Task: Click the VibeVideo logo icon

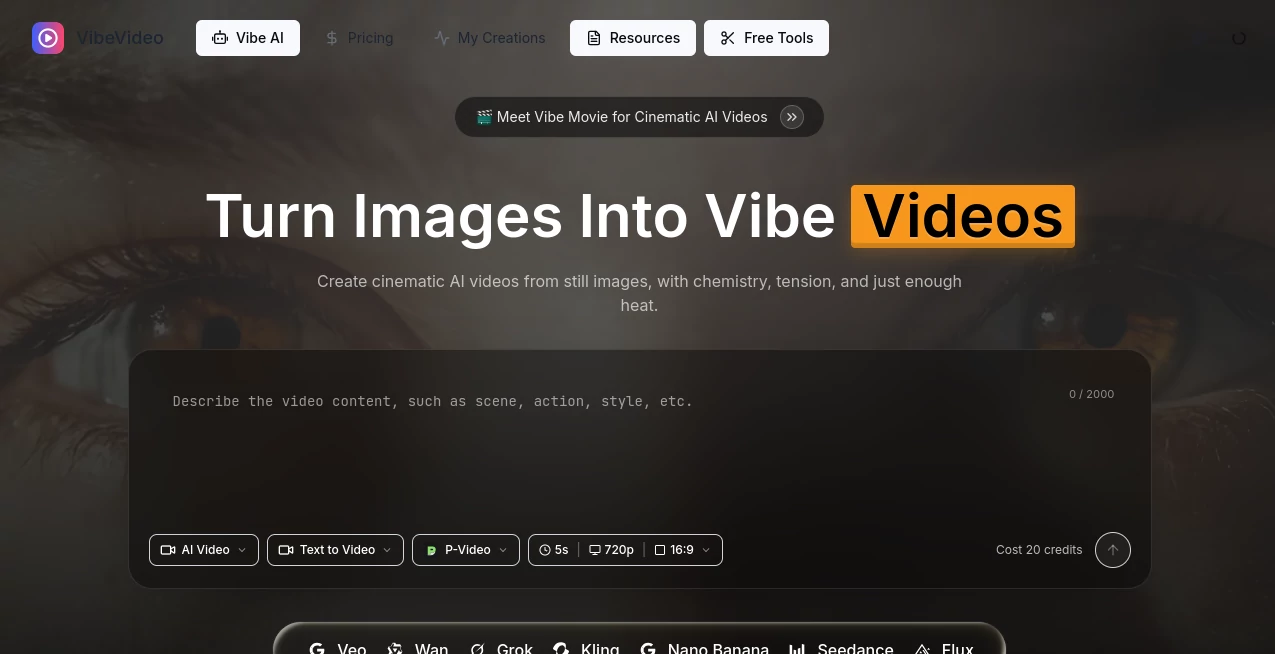Action: point(48,38)
